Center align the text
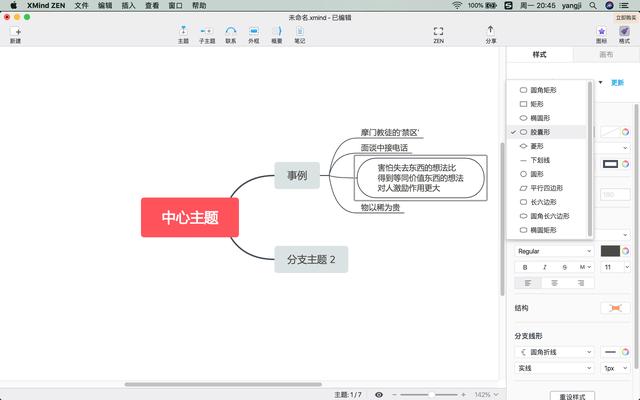 pos(554,283)
